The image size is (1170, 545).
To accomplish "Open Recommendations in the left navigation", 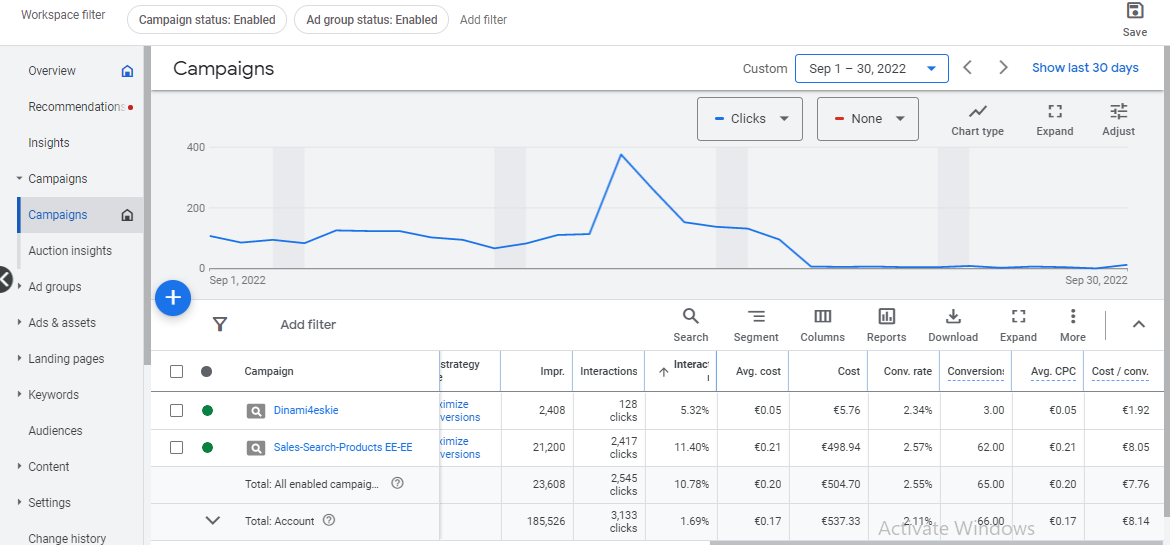I will click(76, 107).
